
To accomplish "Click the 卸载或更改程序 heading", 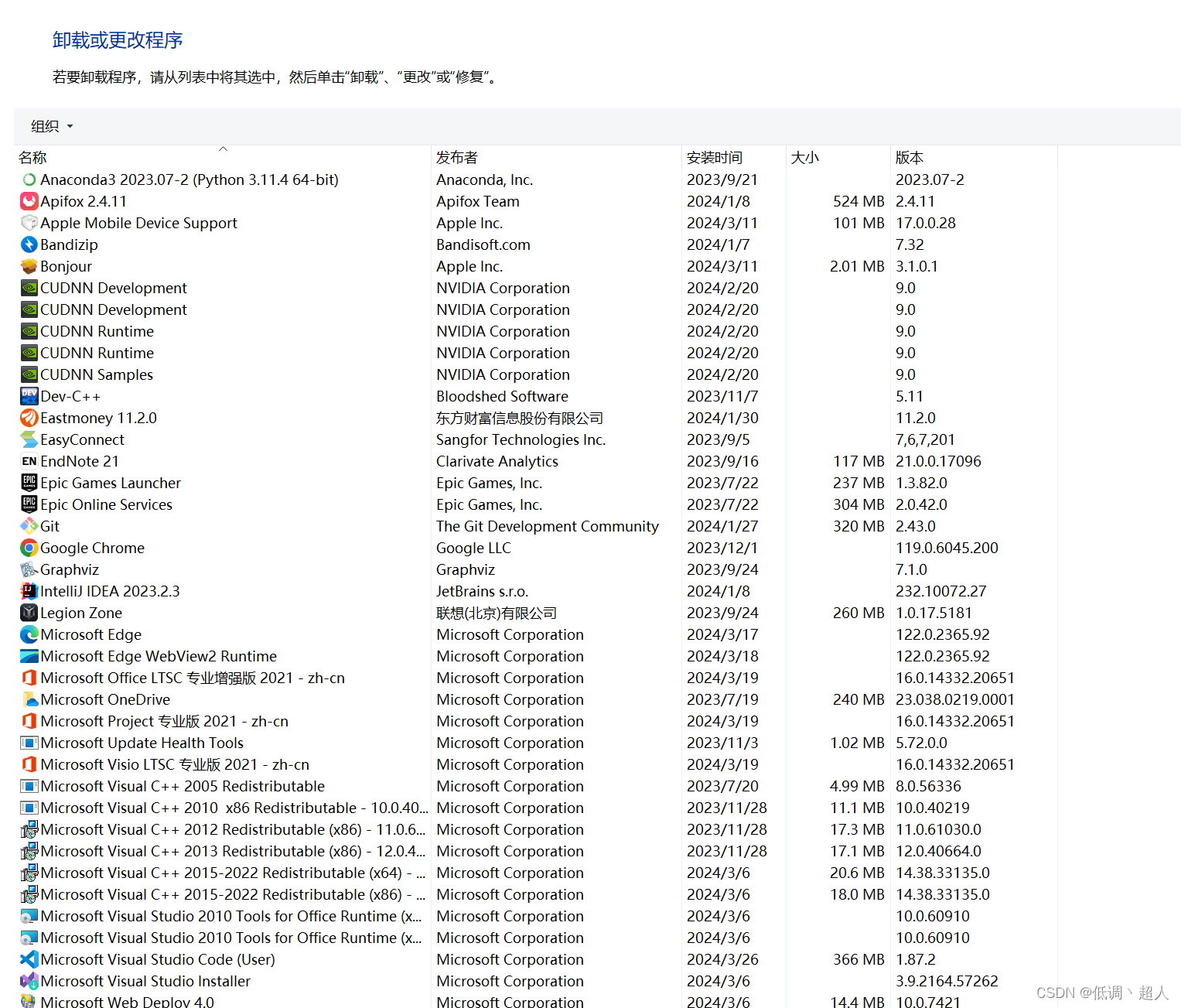I will click(x=118, y=40).
